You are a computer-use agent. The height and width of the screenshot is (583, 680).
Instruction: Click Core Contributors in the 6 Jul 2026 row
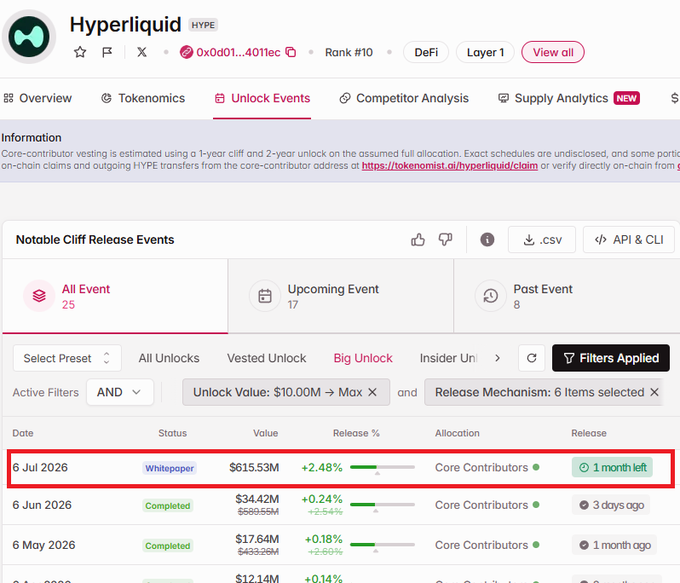pyautogui.click(x=481, y=468)
